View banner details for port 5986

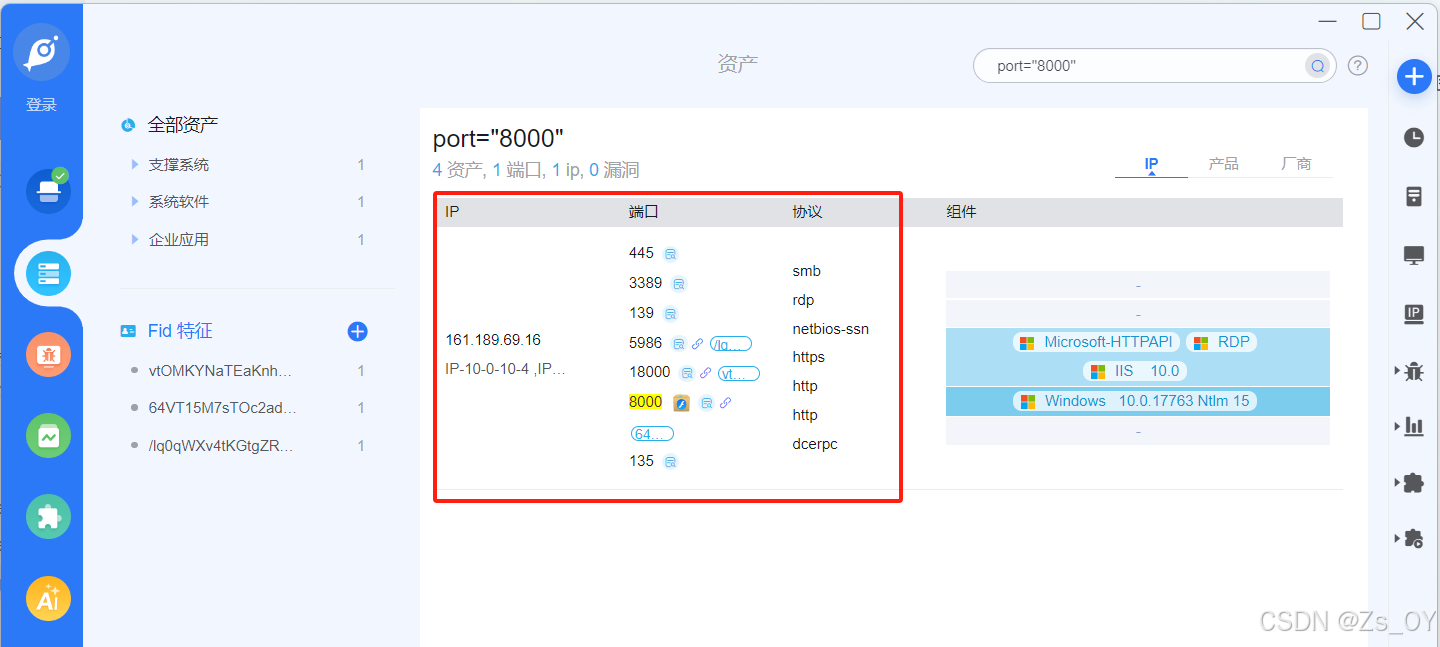click(x=678, y=344)
